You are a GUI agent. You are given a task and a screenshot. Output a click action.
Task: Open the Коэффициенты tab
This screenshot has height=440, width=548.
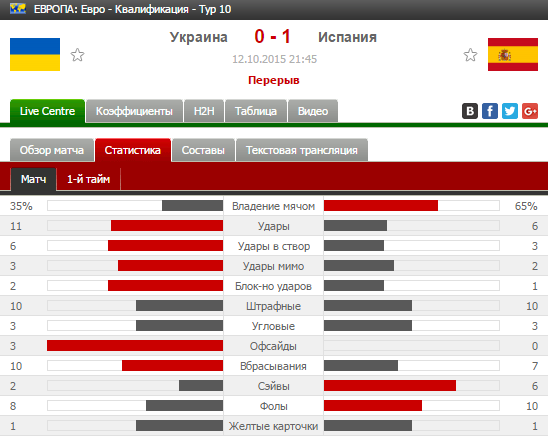[x=134, y=111]
